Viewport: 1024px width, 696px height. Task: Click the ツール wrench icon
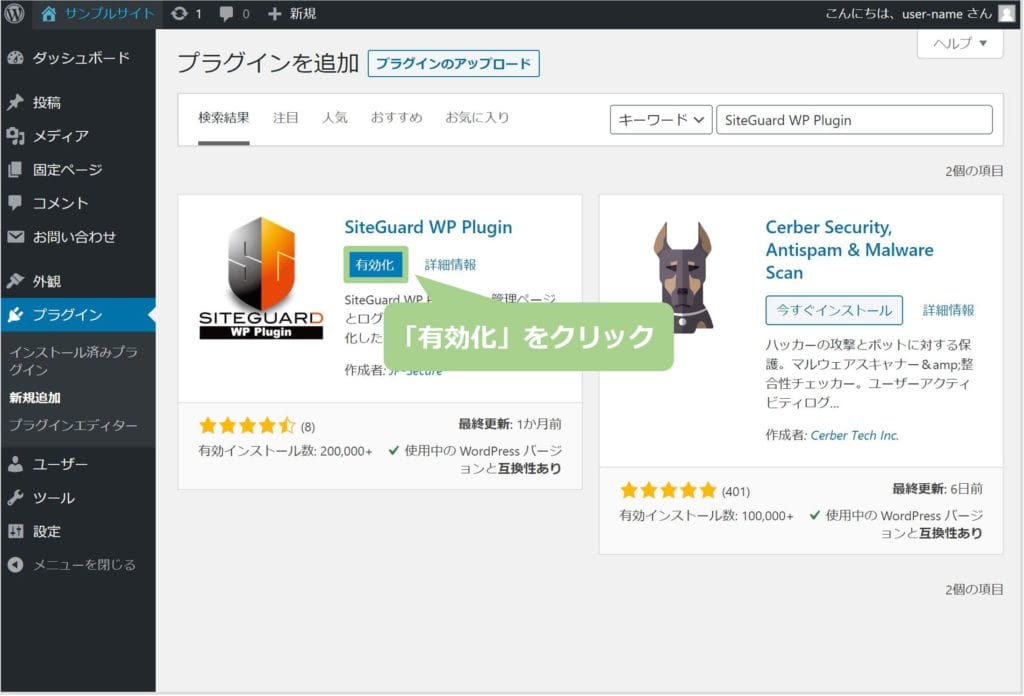(x=16, y=498)
